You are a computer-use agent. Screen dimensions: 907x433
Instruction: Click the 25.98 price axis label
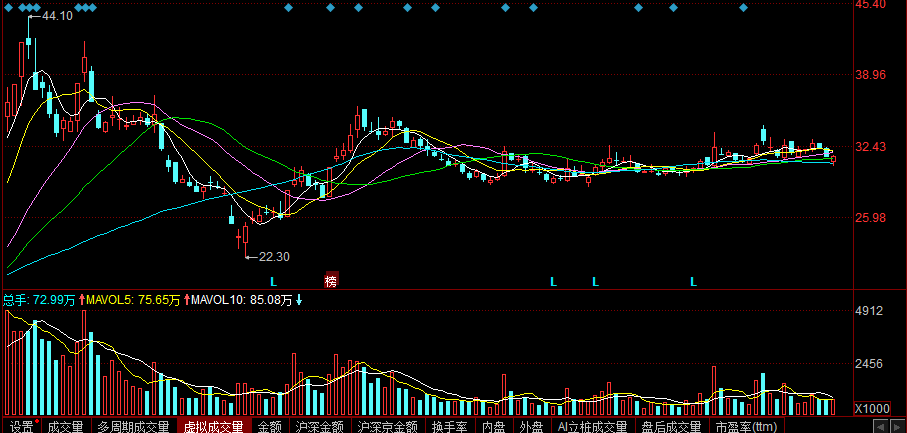(x=873, y=218)
